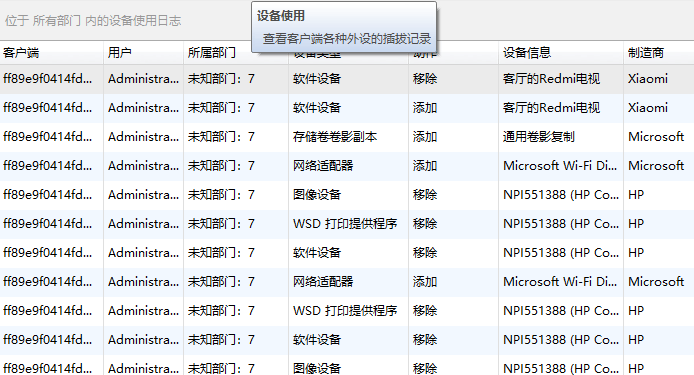Select the 存储卷卷影副本 row
This screenshot has width=694, height=375.
click(347, 137)
